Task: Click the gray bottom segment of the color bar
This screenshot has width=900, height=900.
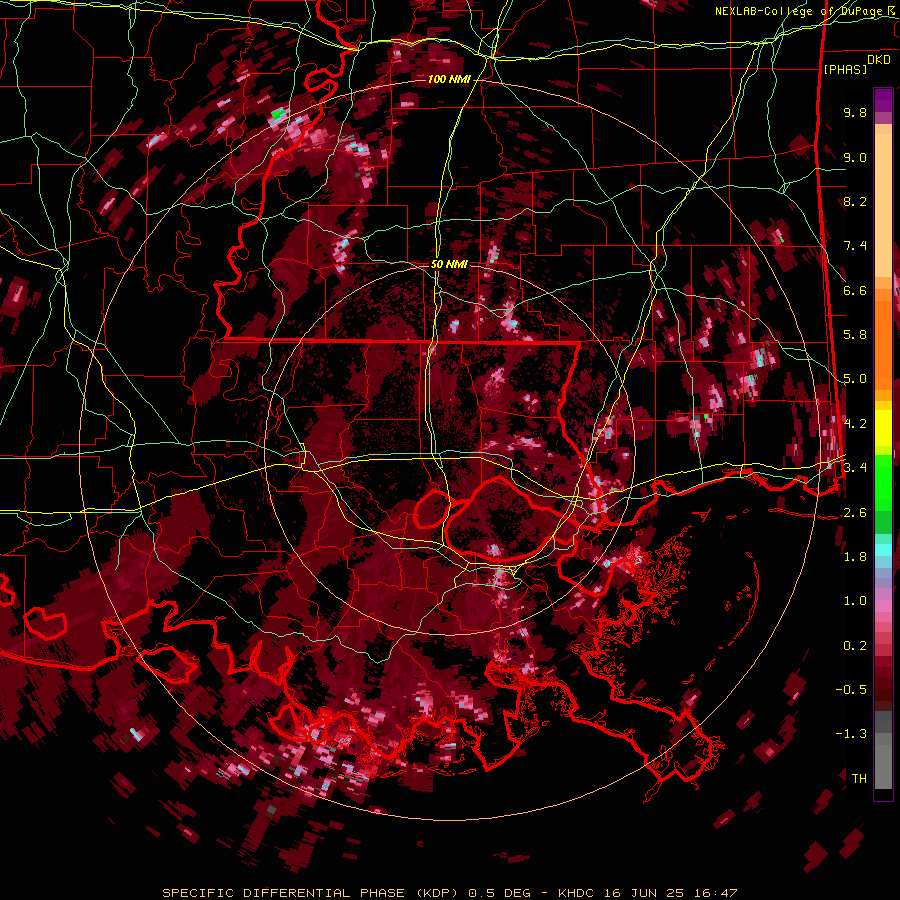Action: 883,751
